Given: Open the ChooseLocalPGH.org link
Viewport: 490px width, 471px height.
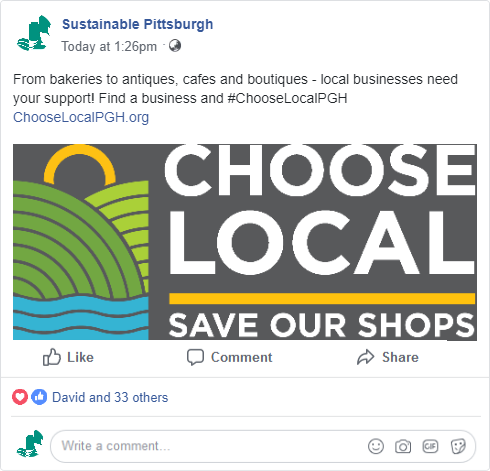Looking at the screenshot, I should coord(81,117).
